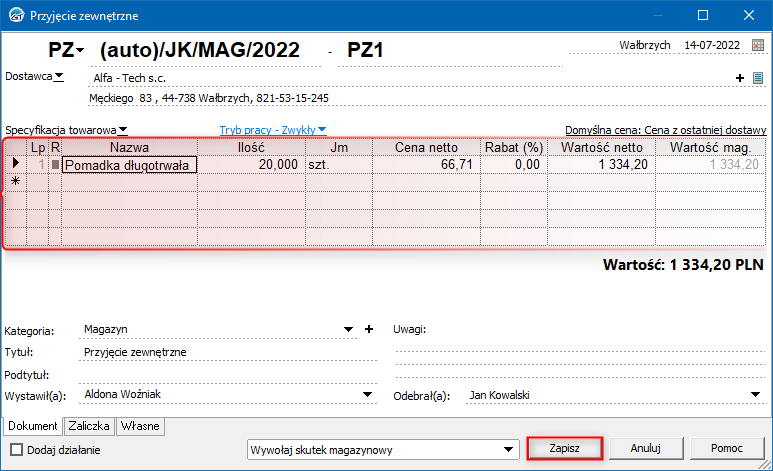Screen dimensions: 773x471
Task: Click the Wartość netto column header
Action: pos(601,147)
